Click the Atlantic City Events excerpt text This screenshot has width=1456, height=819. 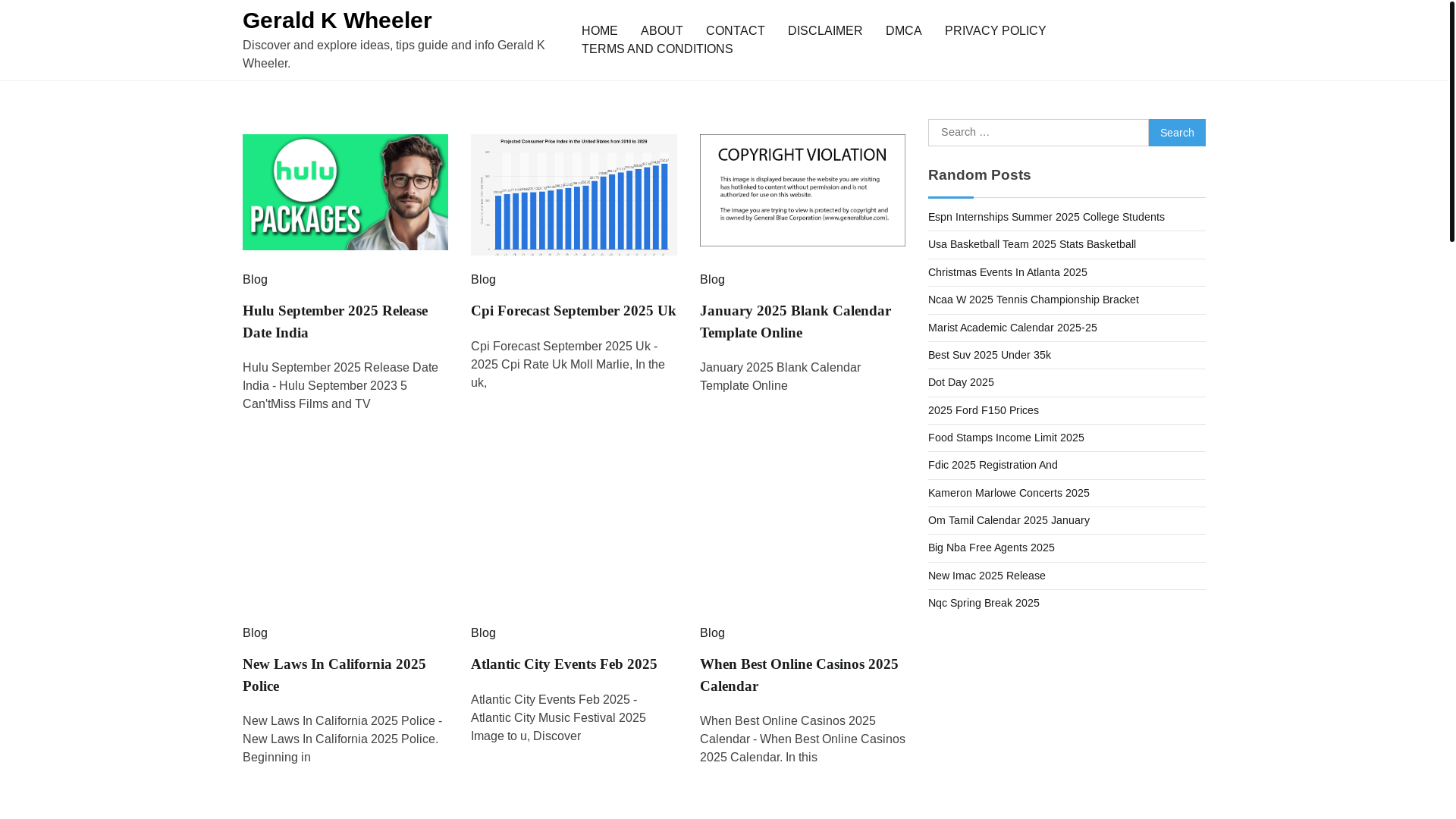pyautogui.click(x=558, y=718)
